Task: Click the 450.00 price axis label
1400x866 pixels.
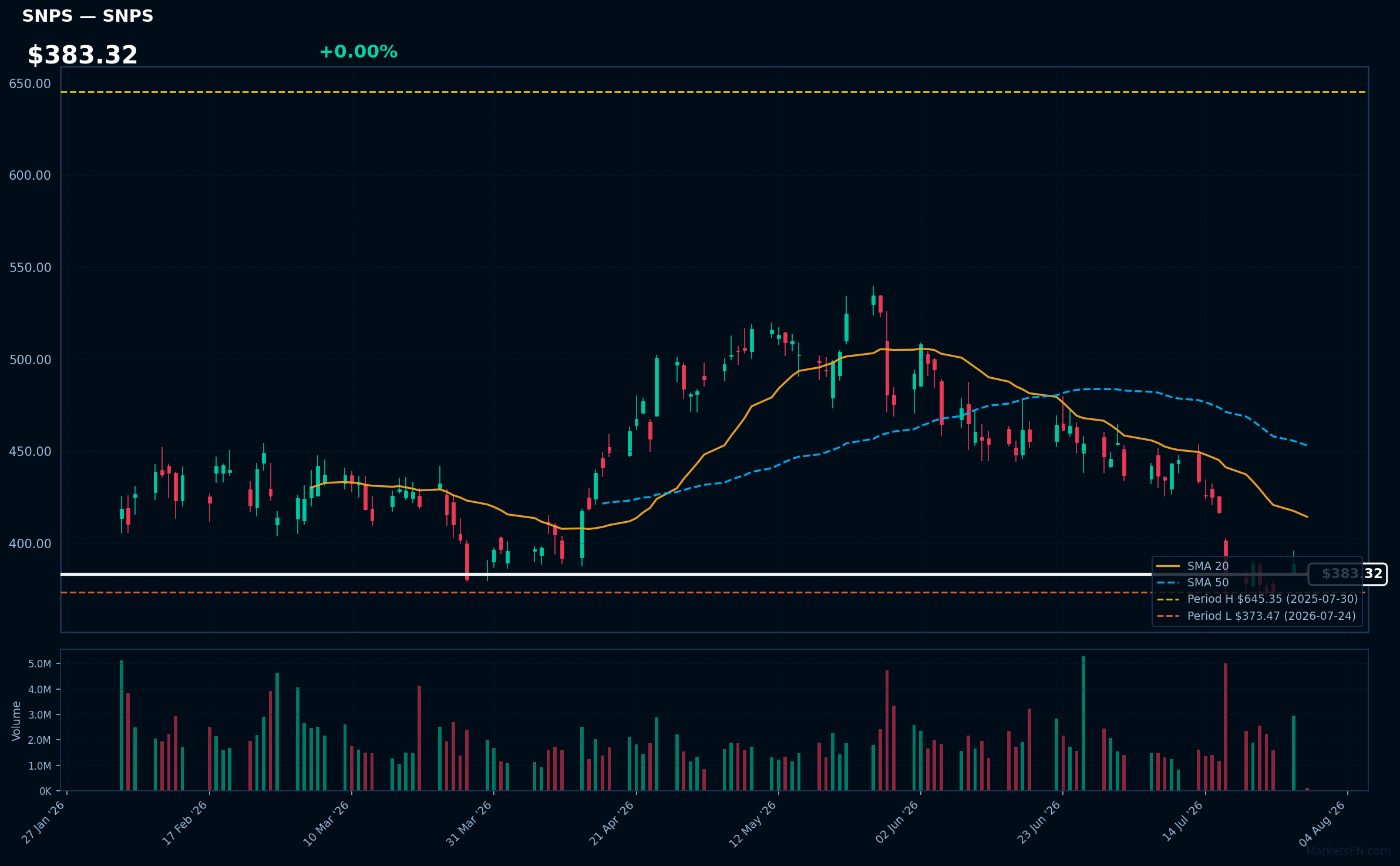Action: 30,452
